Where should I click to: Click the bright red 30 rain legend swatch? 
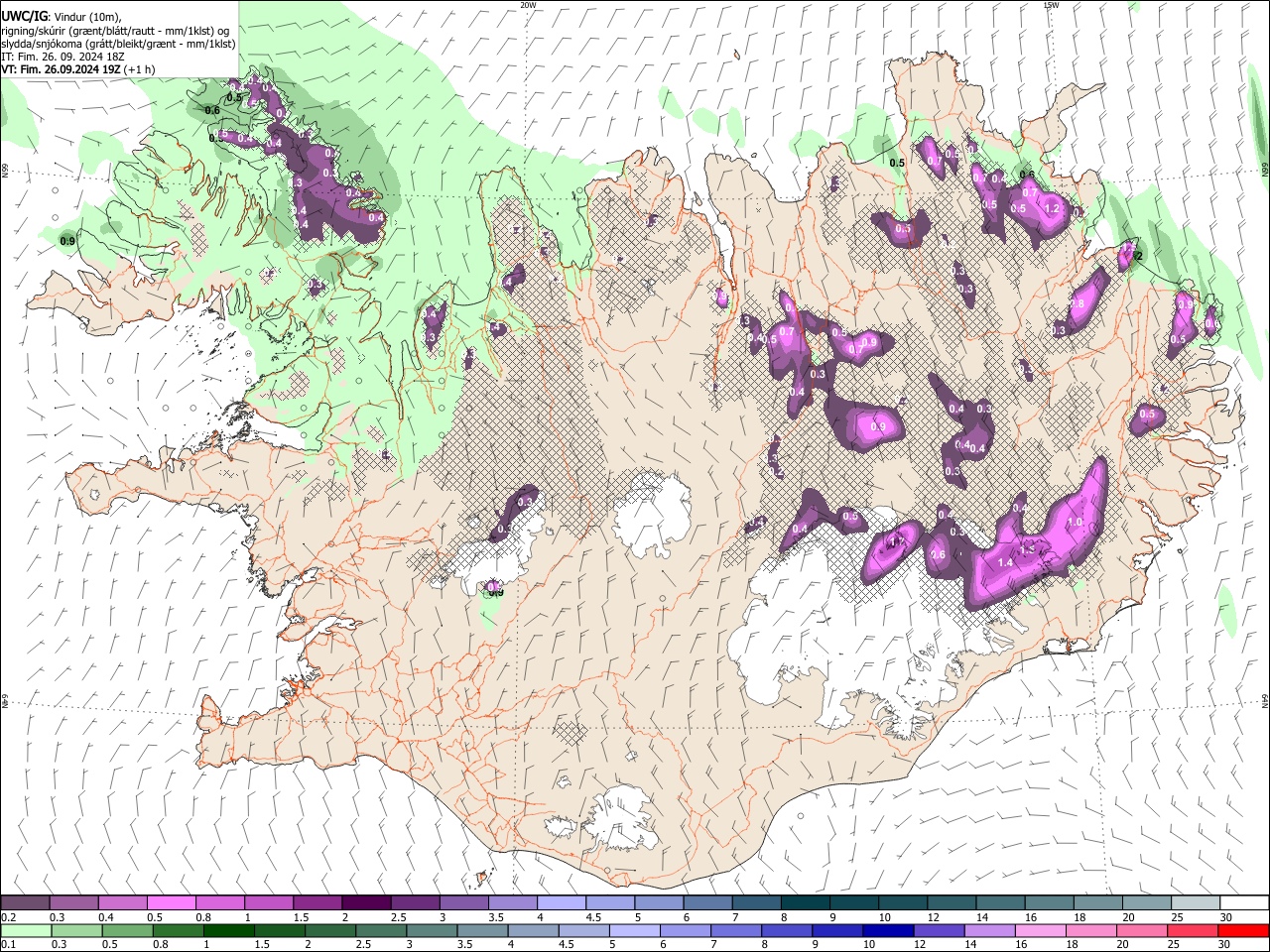pos(1242,931)
